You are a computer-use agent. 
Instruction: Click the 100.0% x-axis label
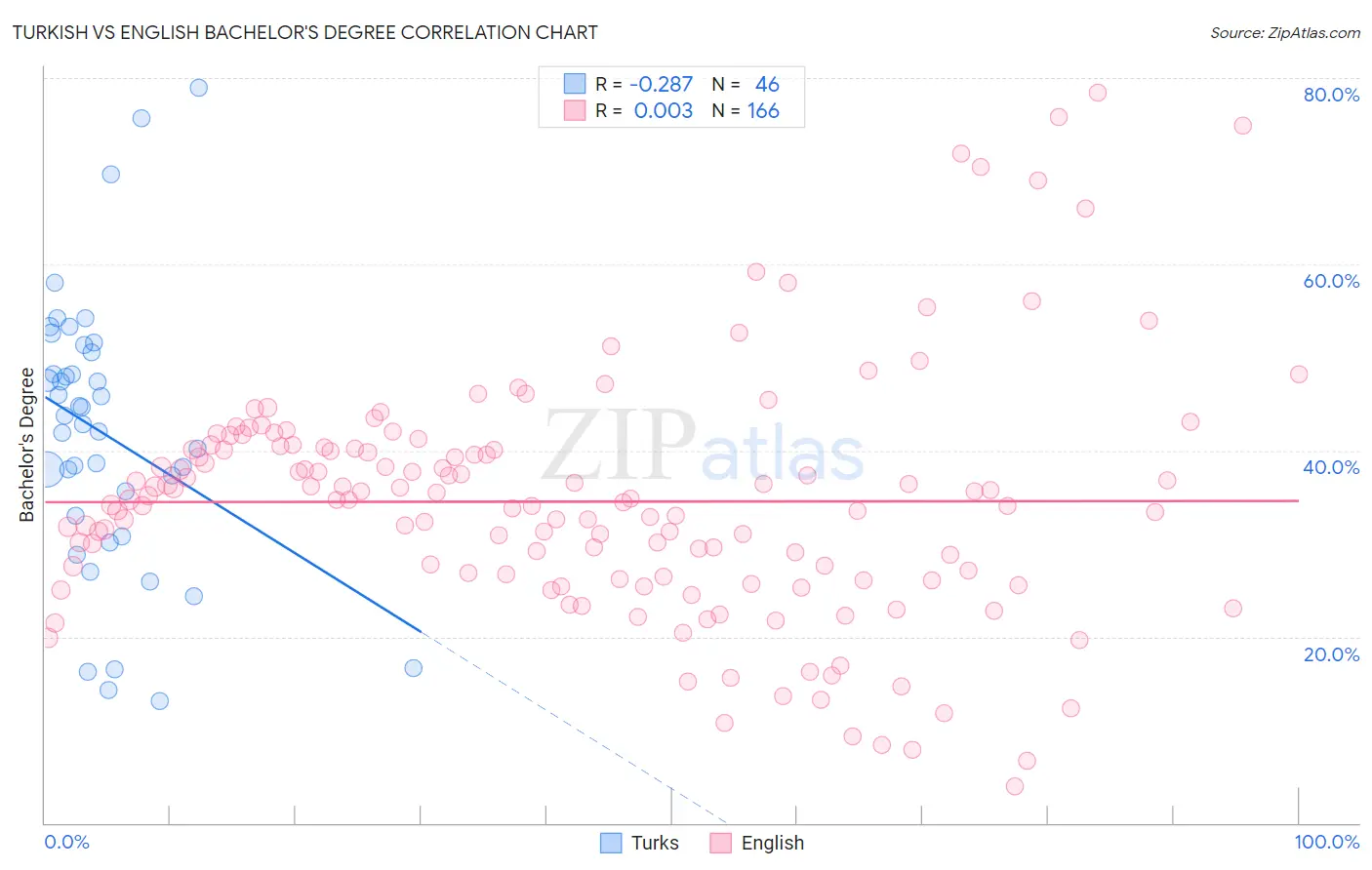click(1327, 842)
